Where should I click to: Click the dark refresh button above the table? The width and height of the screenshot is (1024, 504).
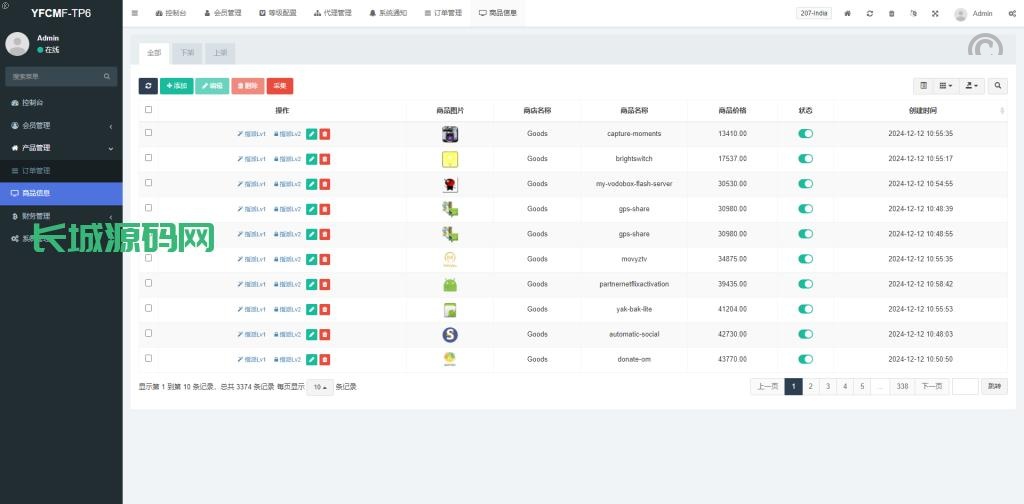click(x=148, y=86)
